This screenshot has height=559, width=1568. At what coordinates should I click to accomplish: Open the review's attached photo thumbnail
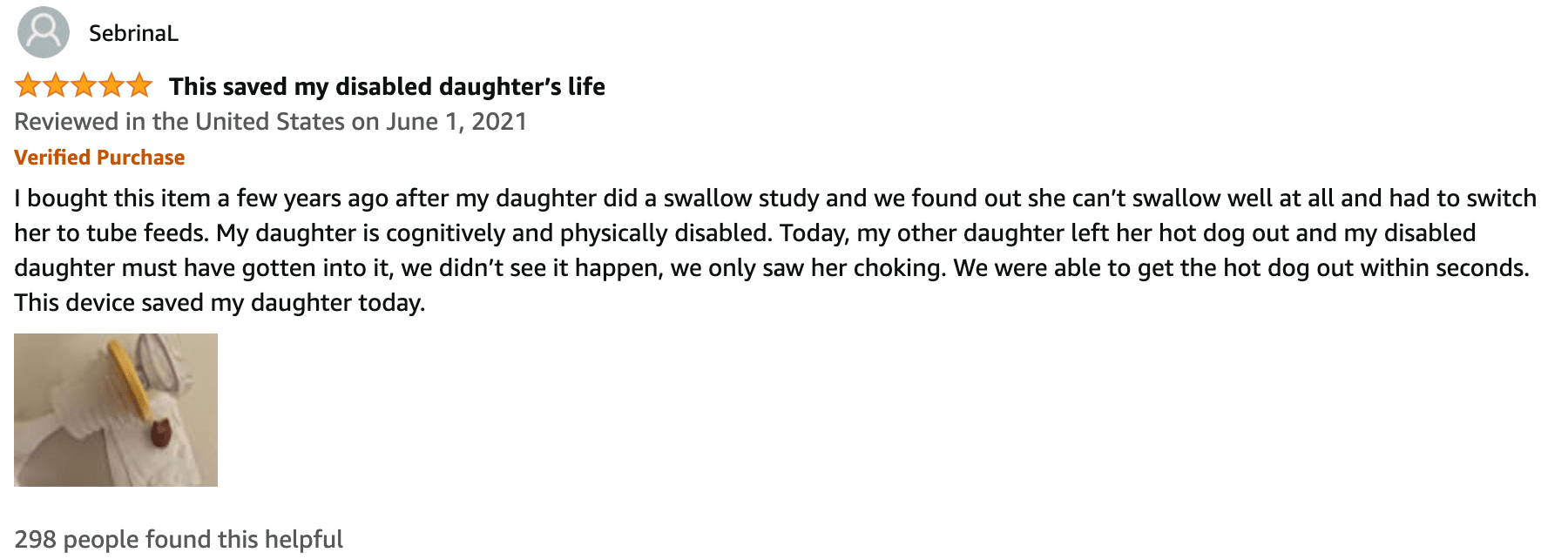click(x=116, y=410)
